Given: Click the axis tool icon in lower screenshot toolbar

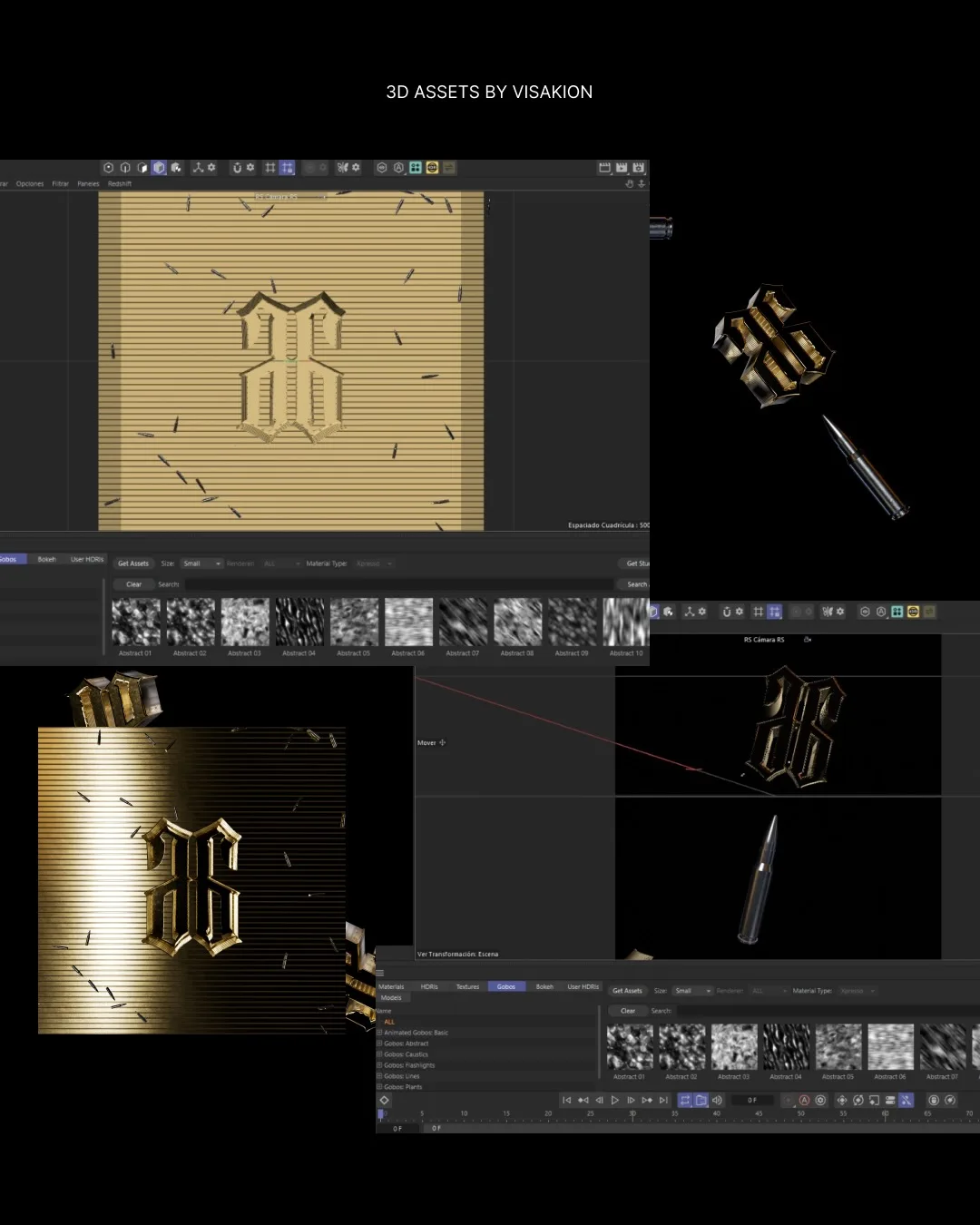Looking at the screenshot, I should (x=689, y=612).
